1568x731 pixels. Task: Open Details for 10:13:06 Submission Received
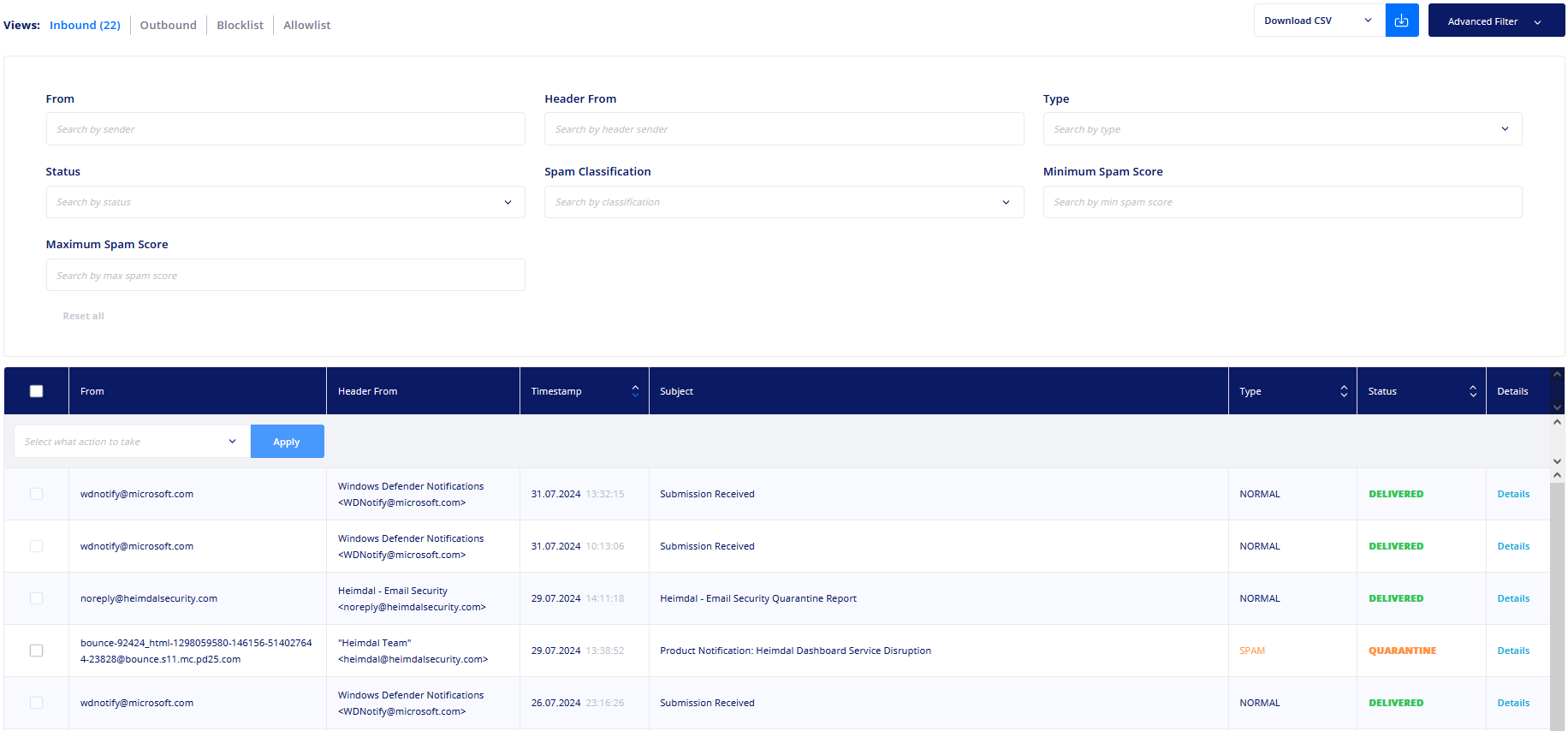pos(1513,546)
